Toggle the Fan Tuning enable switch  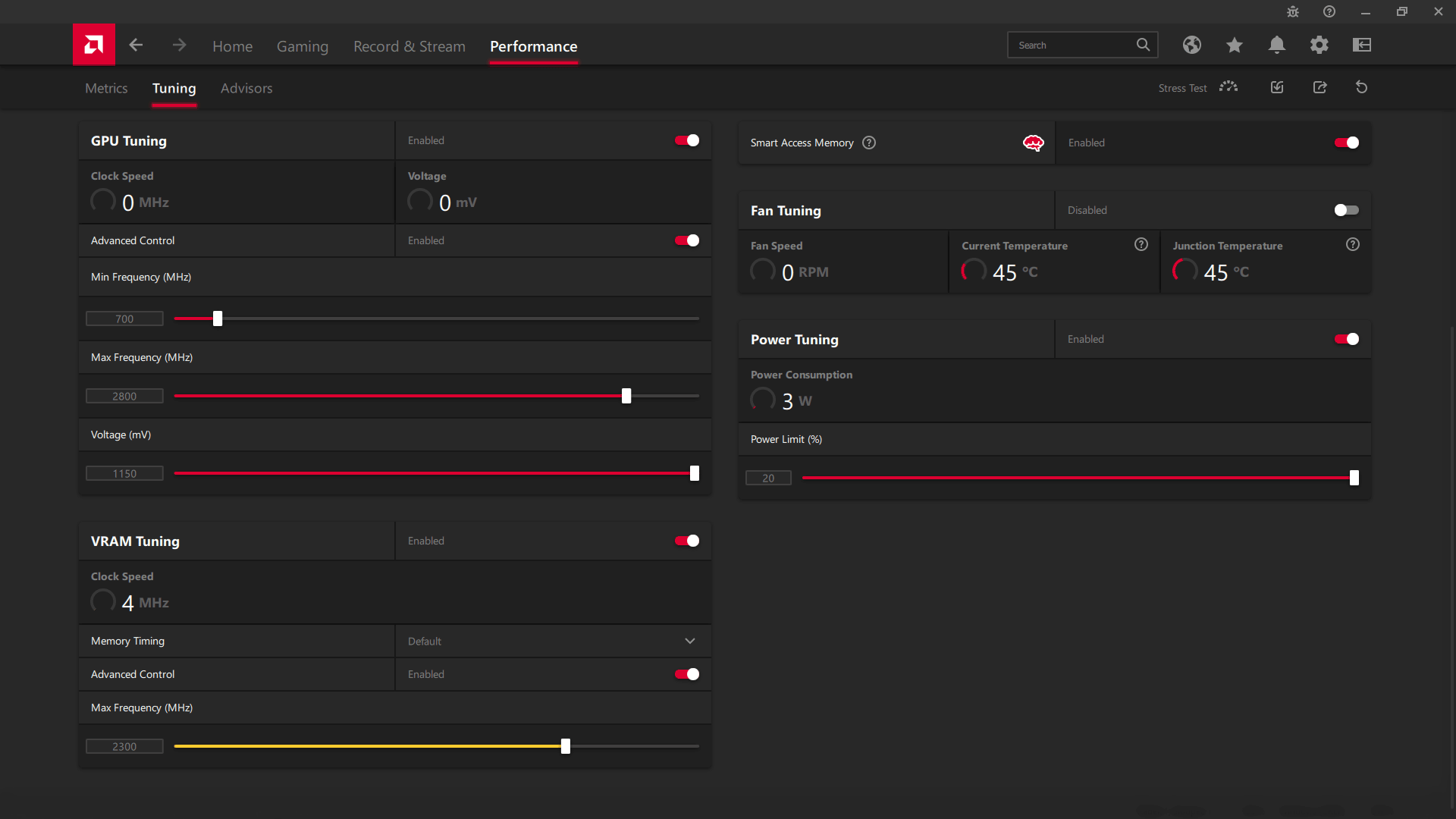(x=1346, y=209)
